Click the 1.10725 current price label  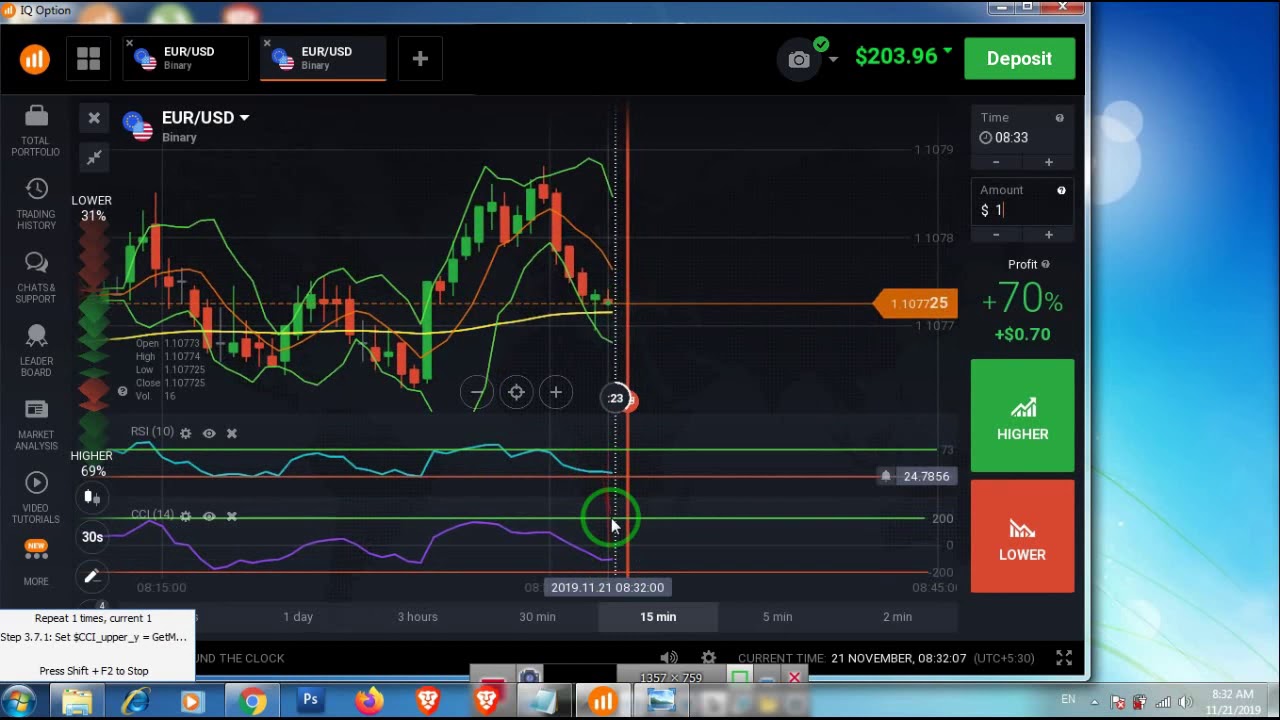tap(917, 303)
